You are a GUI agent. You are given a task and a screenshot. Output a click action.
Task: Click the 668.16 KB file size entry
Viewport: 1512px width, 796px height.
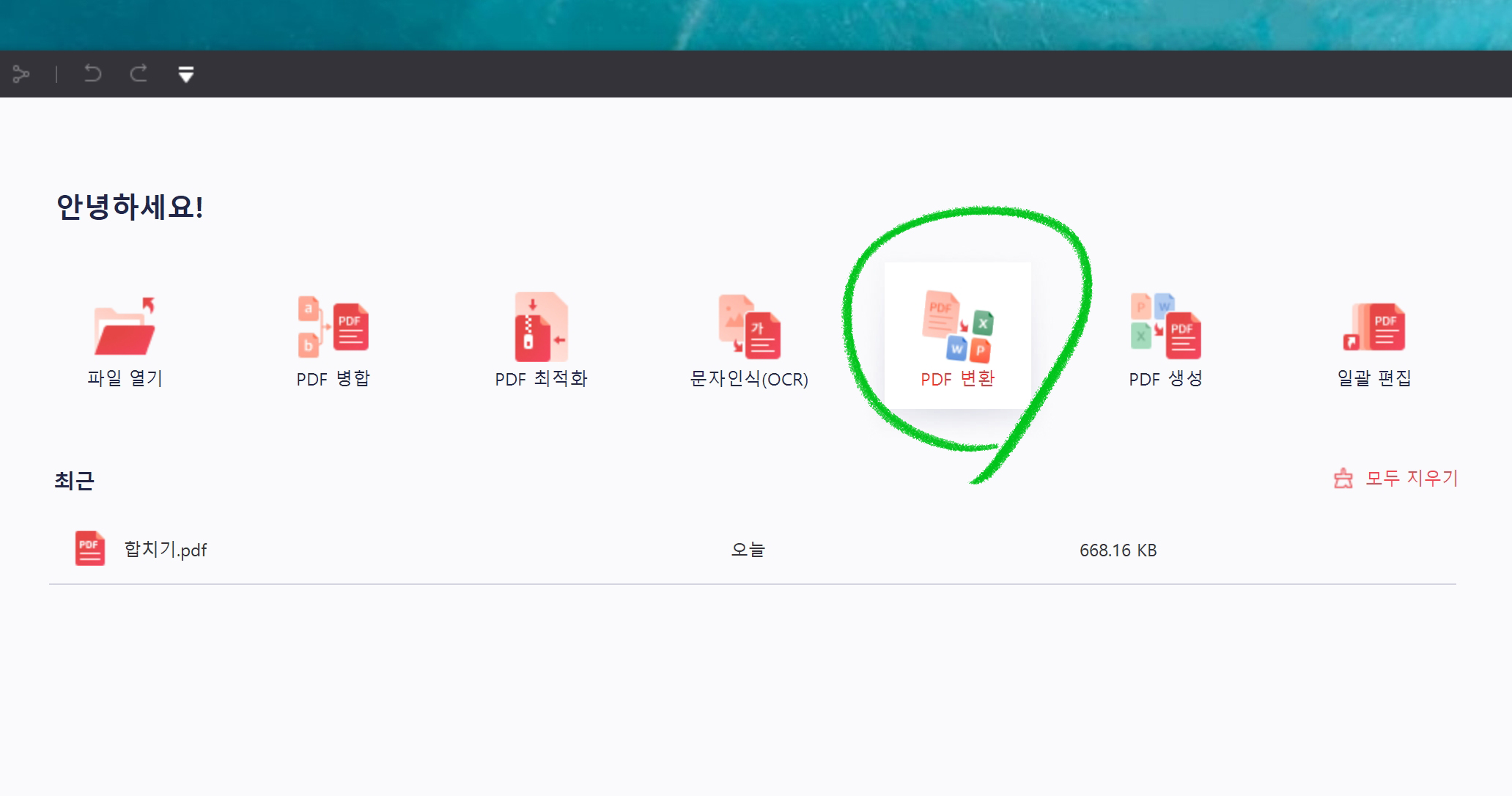(x=1118, y=550)
